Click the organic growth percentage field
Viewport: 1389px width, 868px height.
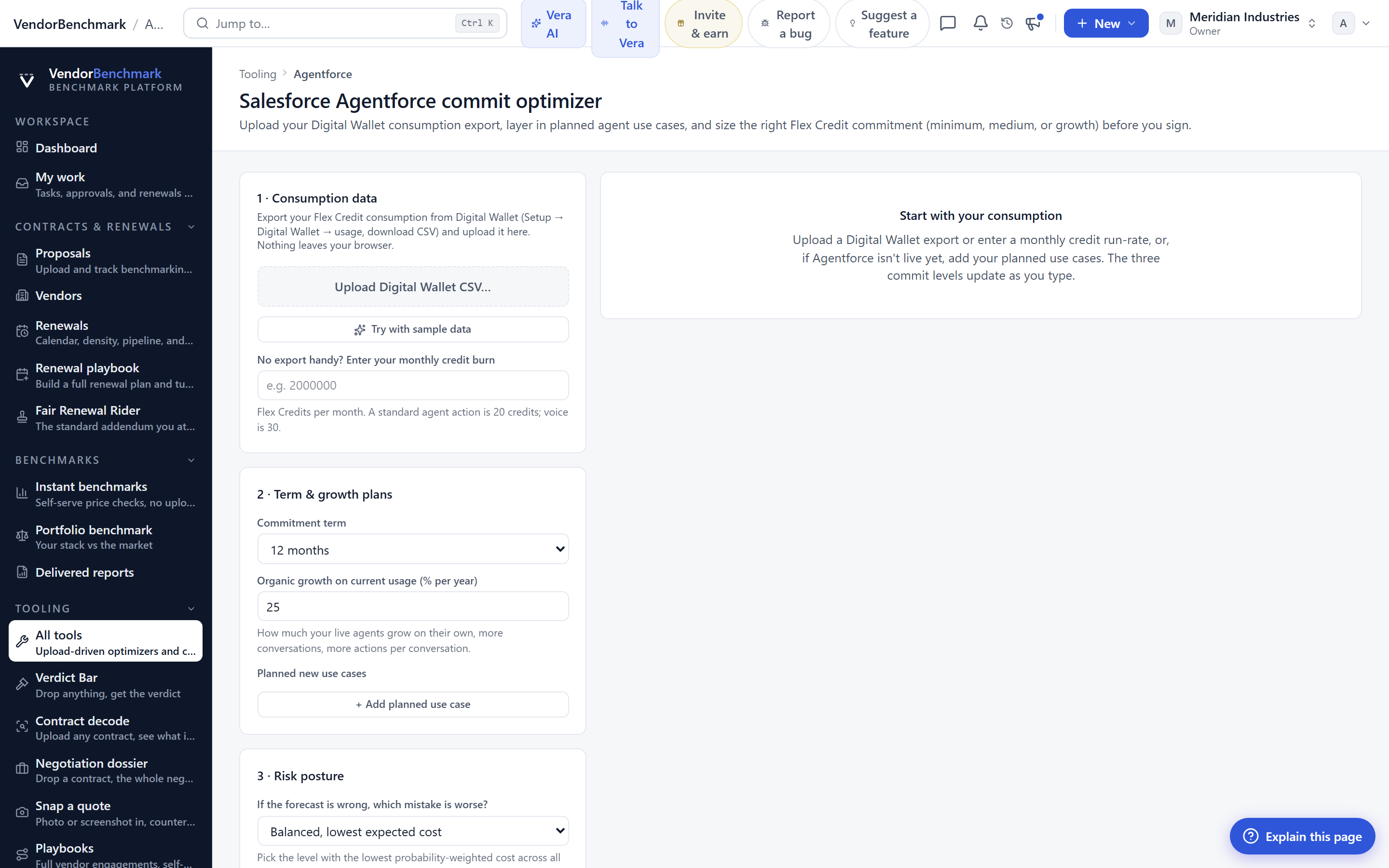click(413, 606)
